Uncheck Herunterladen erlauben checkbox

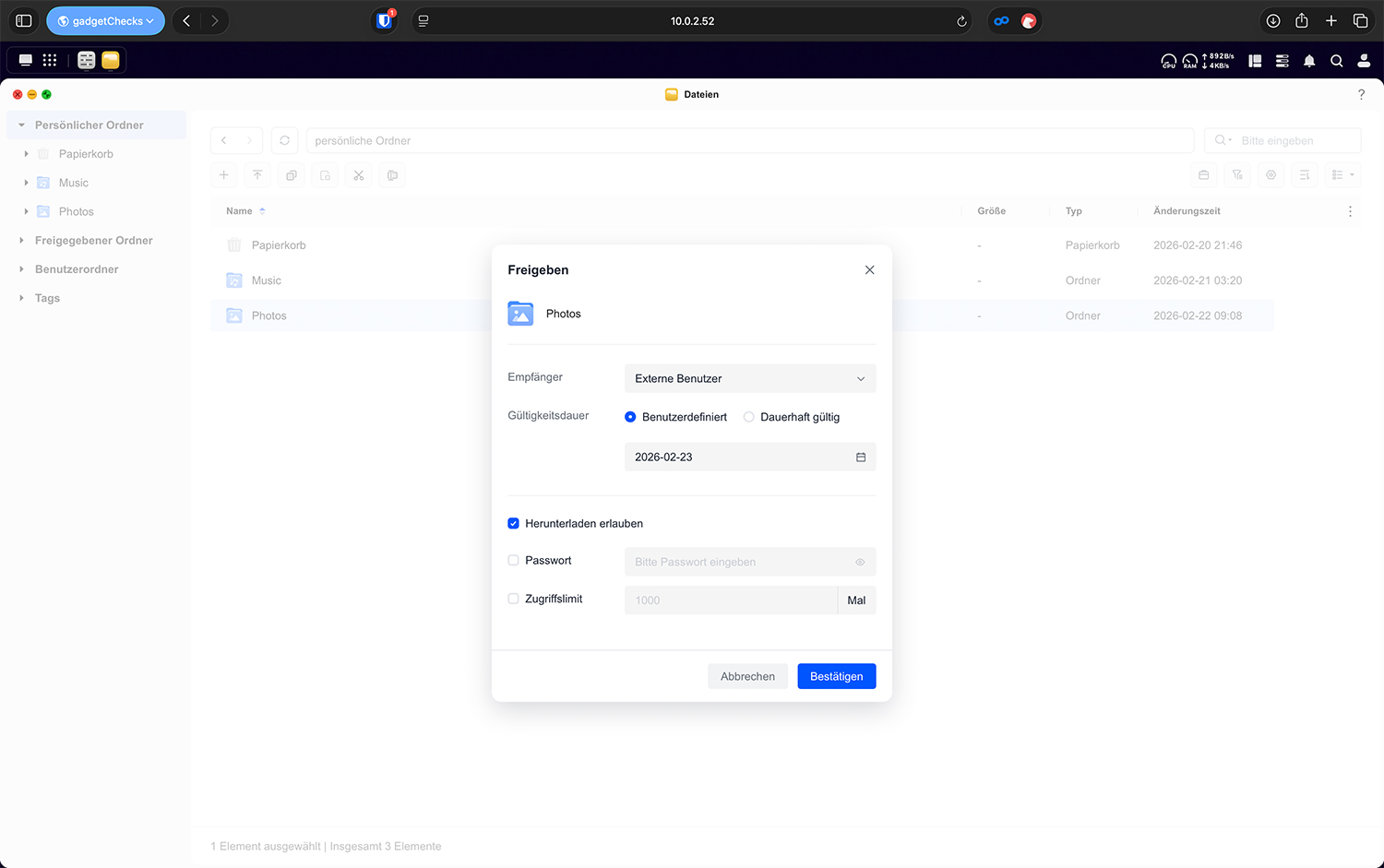pyautogui.click(x=513, y=523)
